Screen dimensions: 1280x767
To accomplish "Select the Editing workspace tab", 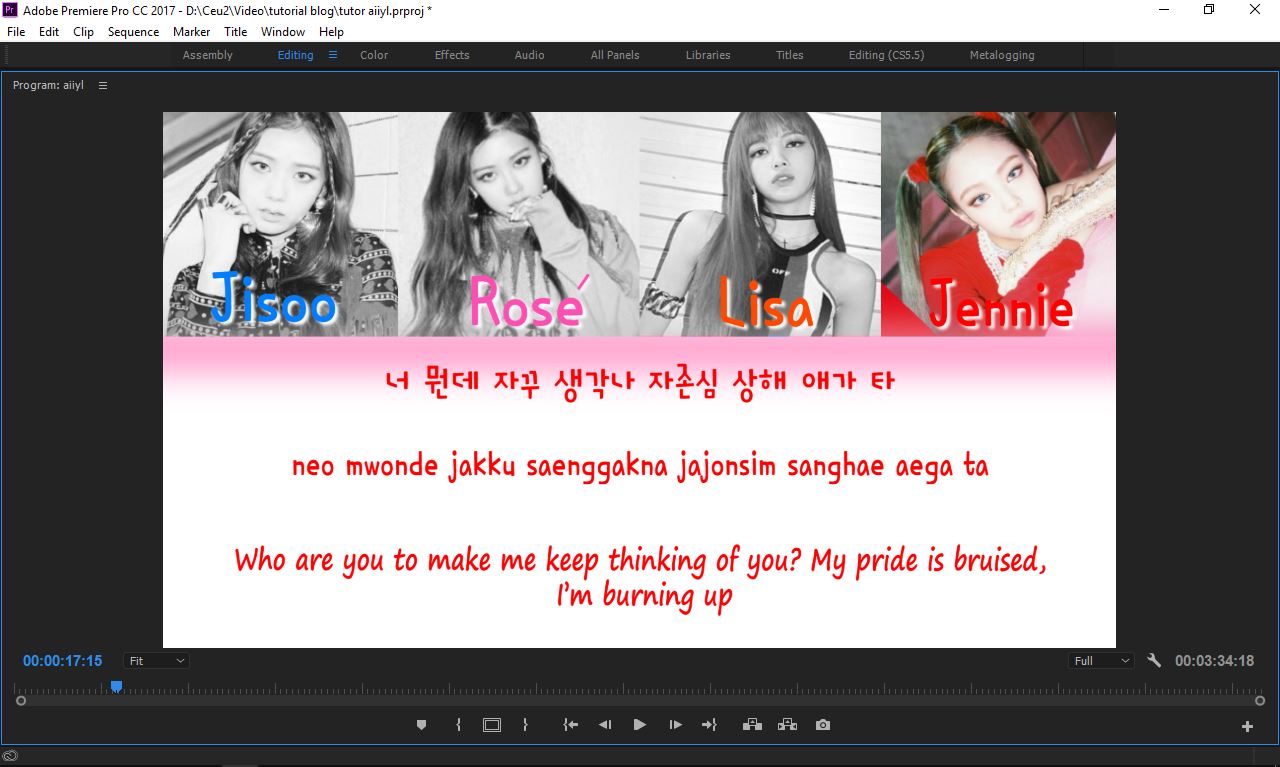I will pyautogui.click(x=295, y=55).
